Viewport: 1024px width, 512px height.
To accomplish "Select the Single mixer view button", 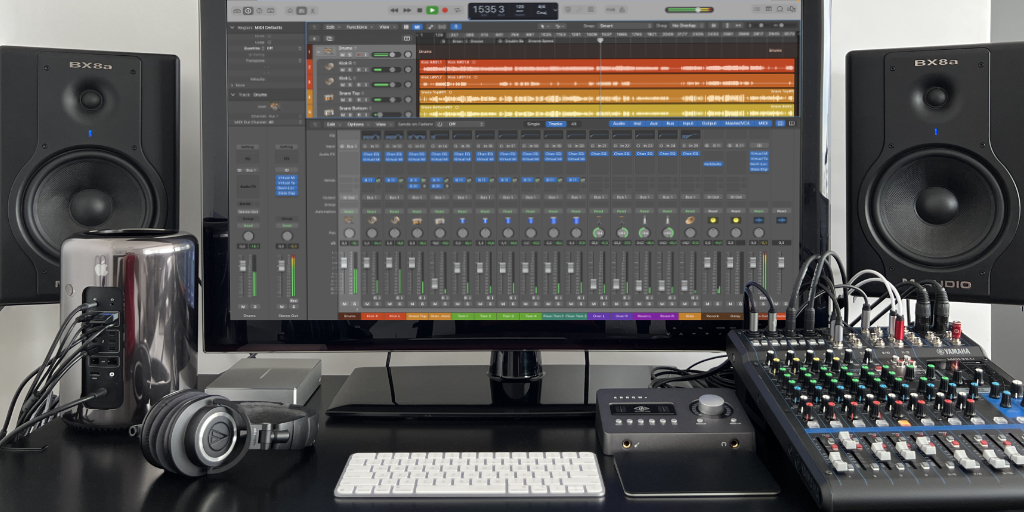I will coord(532,124).
